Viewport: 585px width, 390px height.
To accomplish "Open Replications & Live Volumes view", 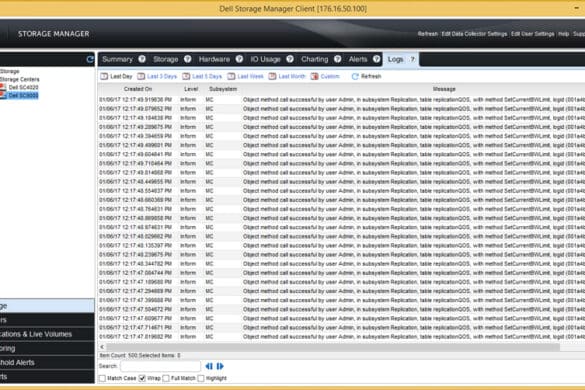I will (x=47, y=334).
